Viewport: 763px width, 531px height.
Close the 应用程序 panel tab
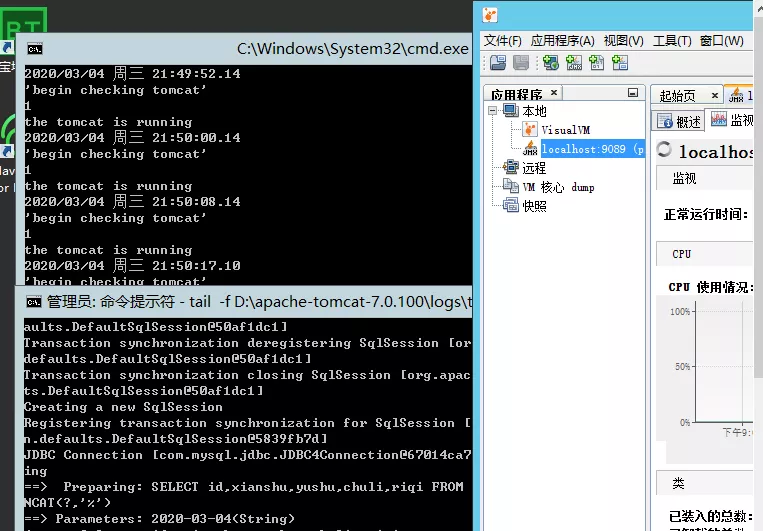coord(554,92)
